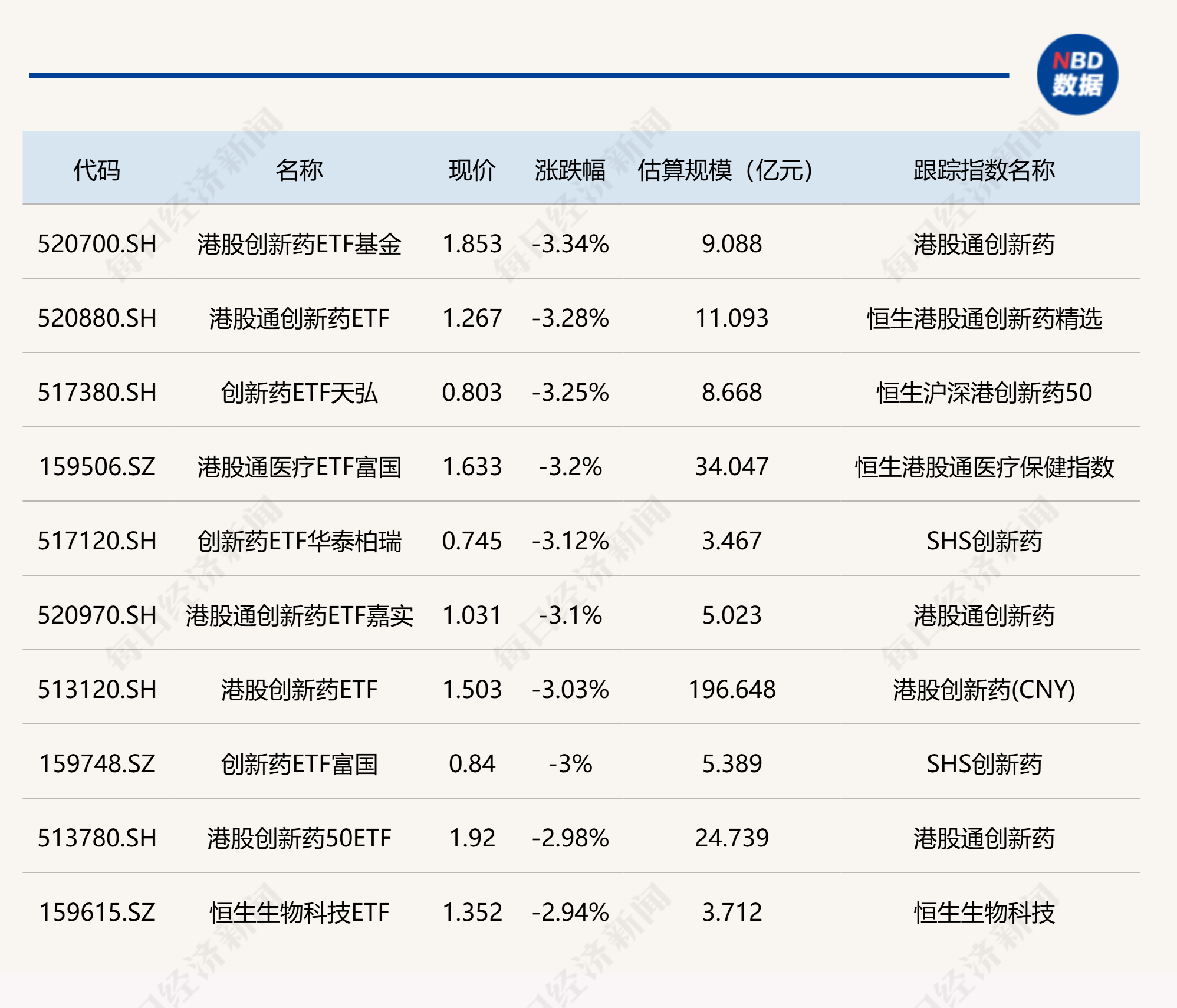Click the -3.34% change value

point(570,244)
